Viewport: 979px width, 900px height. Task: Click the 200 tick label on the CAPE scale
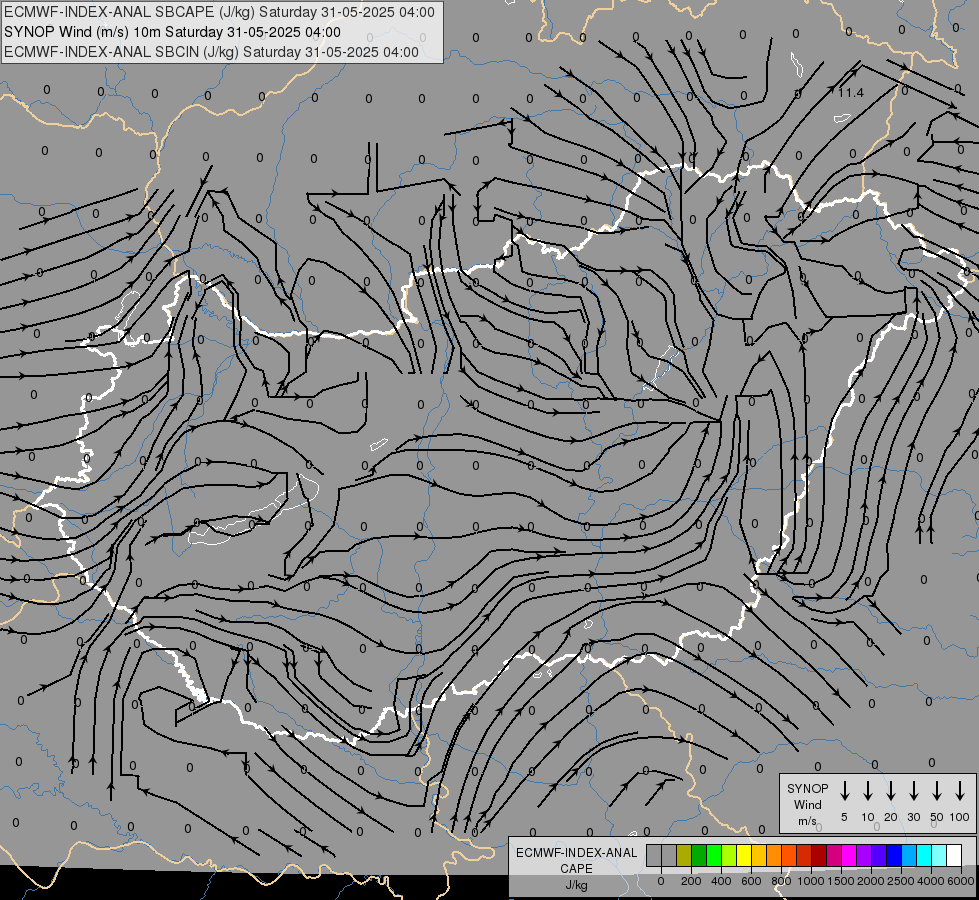tap(691, 881)
